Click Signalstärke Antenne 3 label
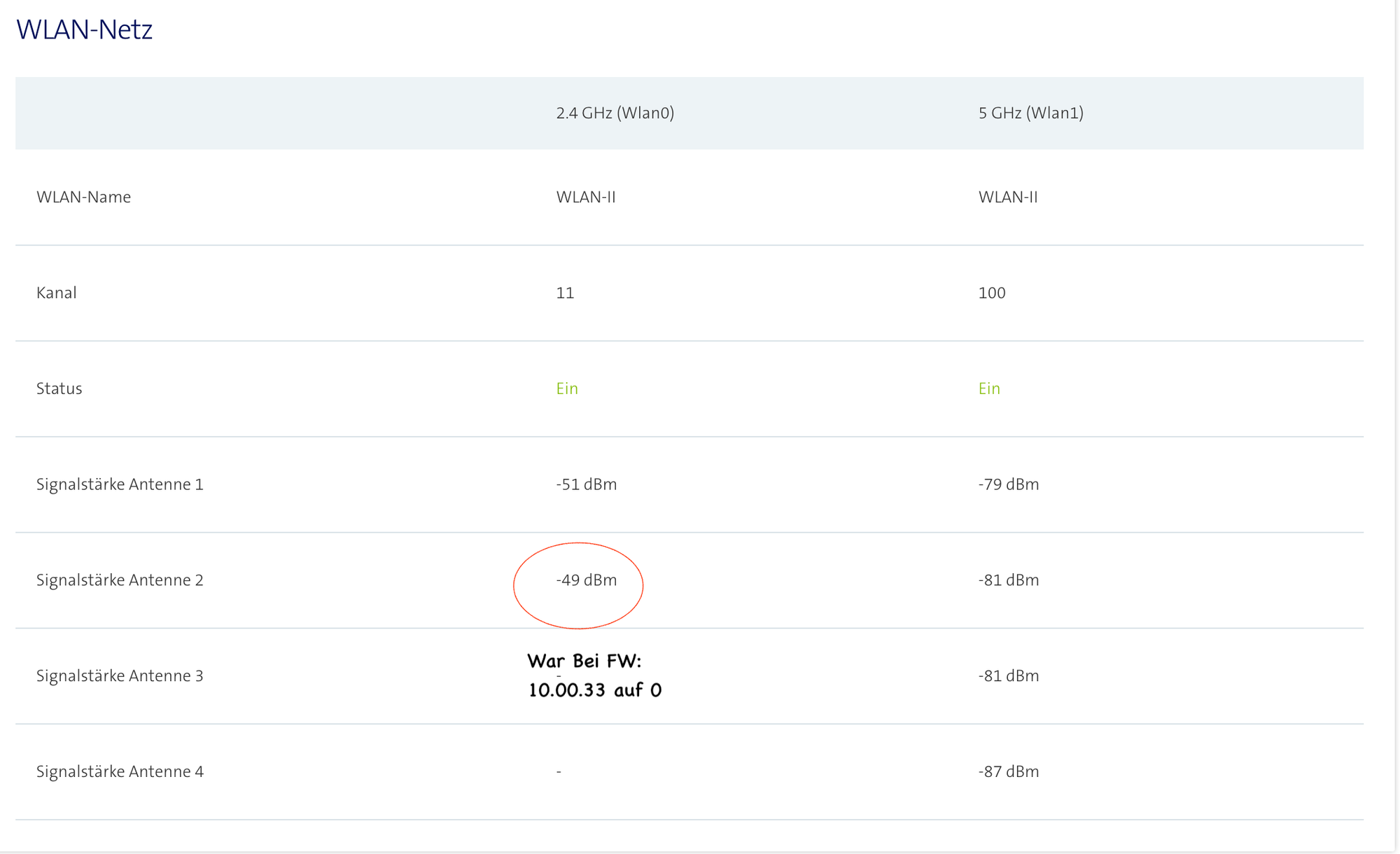Screen dimensions: 1400x854 [120, 676]
